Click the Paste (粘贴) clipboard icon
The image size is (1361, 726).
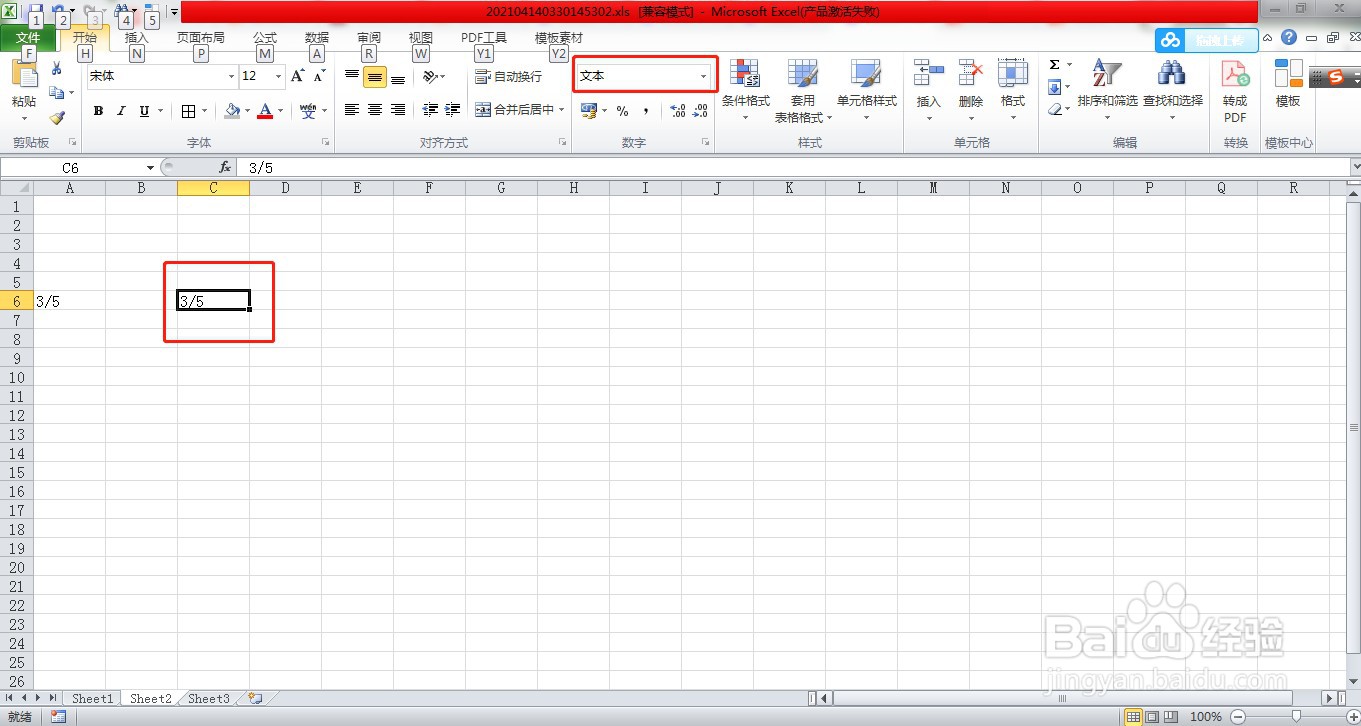pos(24,77)
